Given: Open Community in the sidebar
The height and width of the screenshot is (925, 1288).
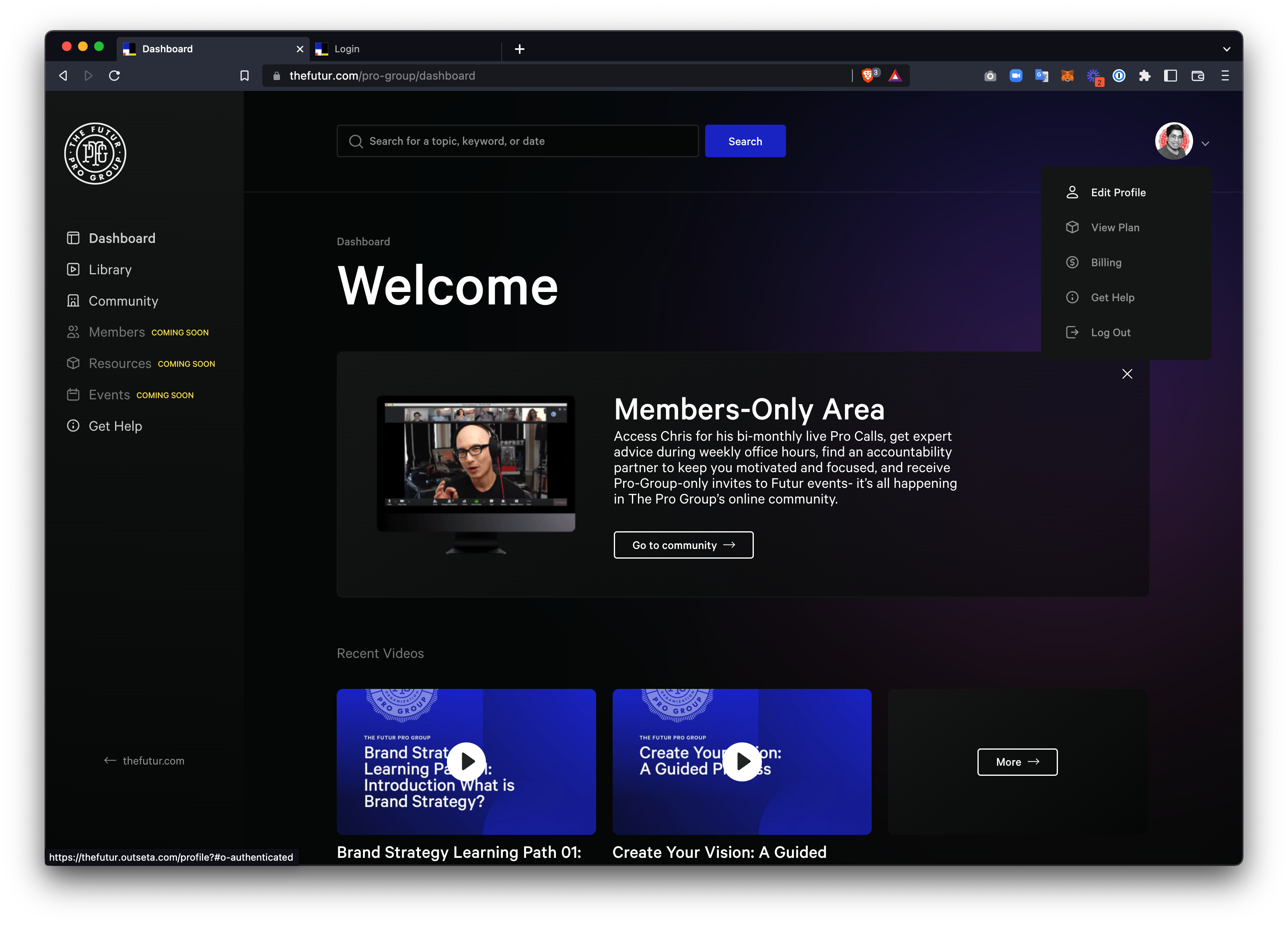Looking at the screenshot, I should click(x=123, y=301).
